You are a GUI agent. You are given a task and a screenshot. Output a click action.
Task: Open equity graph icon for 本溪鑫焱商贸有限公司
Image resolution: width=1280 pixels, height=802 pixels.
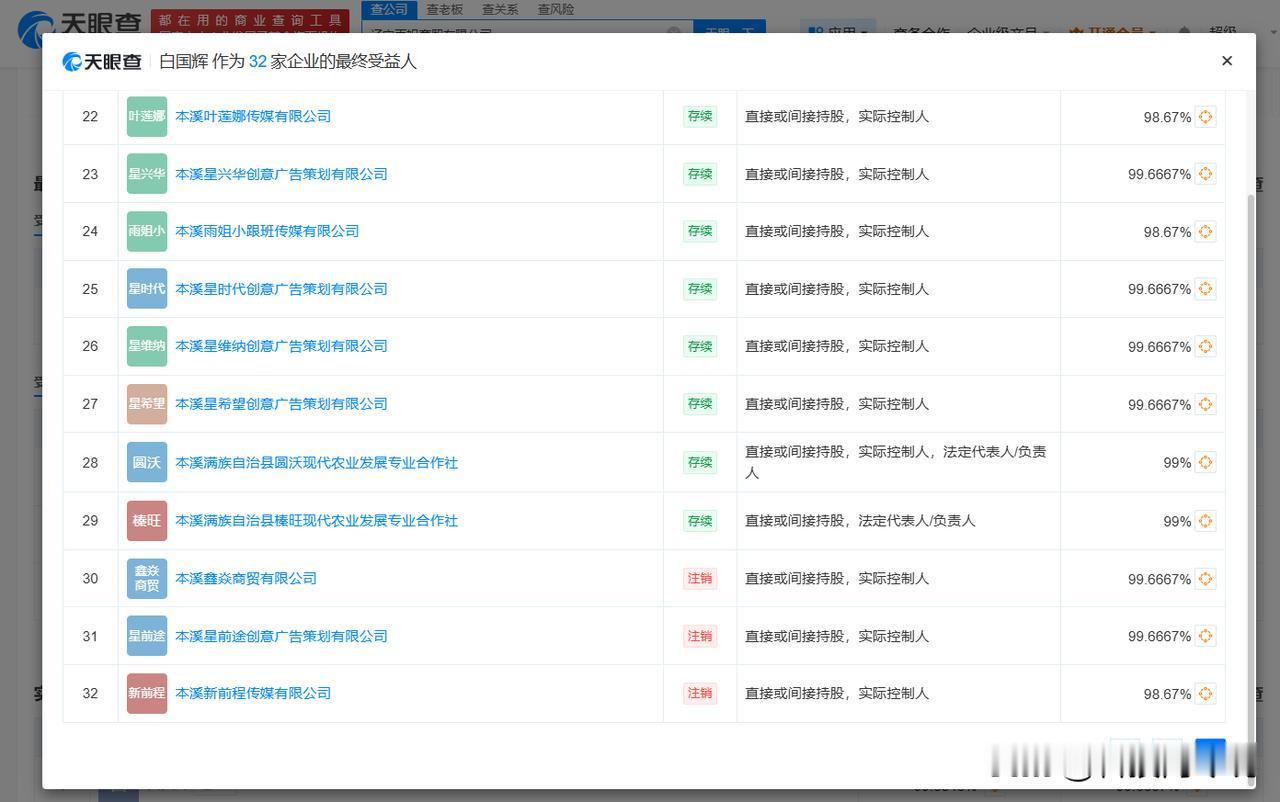[x=1205, y=579]
